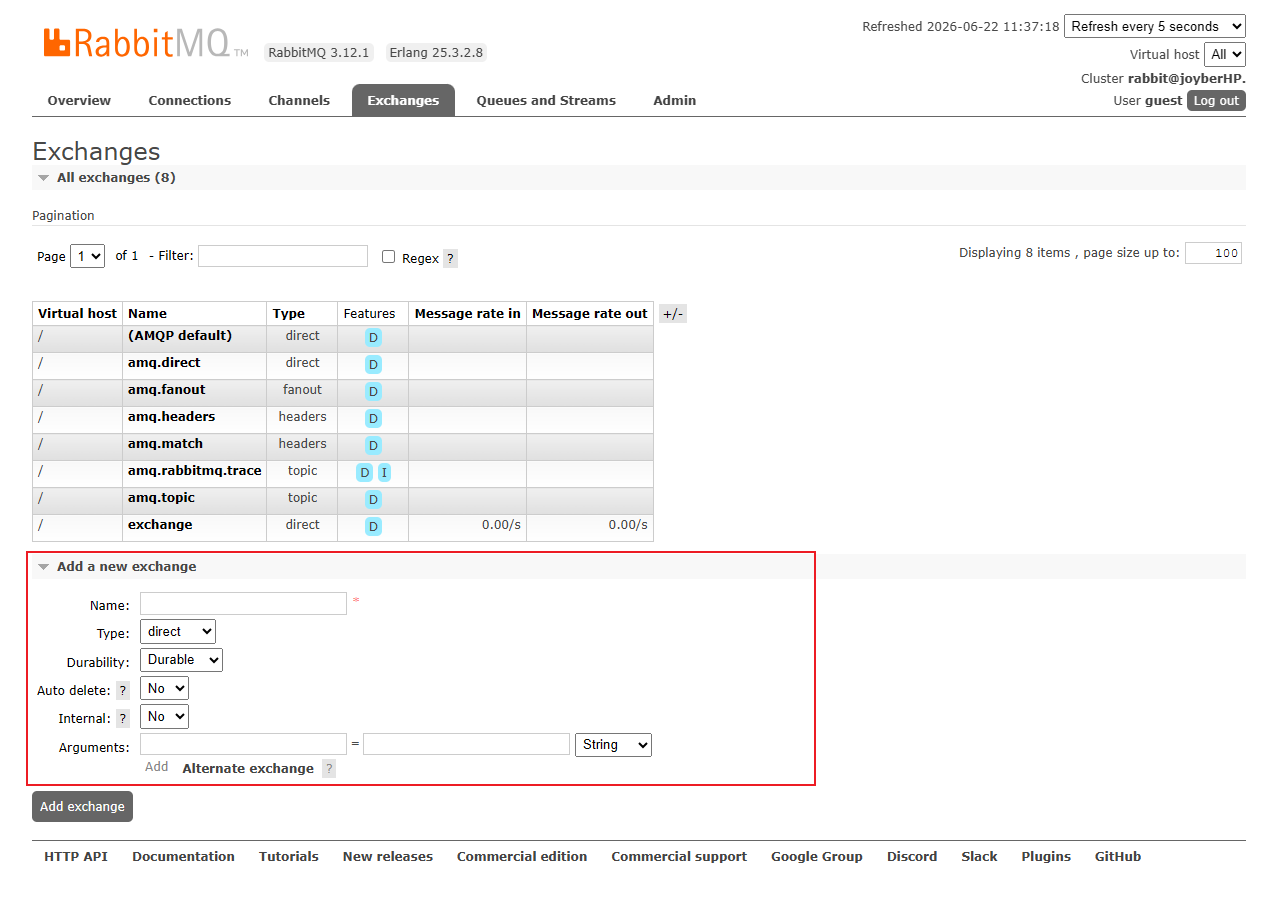Open the Google Group footer link
The height and width of the screenshot is (918, 1278).
[817, 856]
